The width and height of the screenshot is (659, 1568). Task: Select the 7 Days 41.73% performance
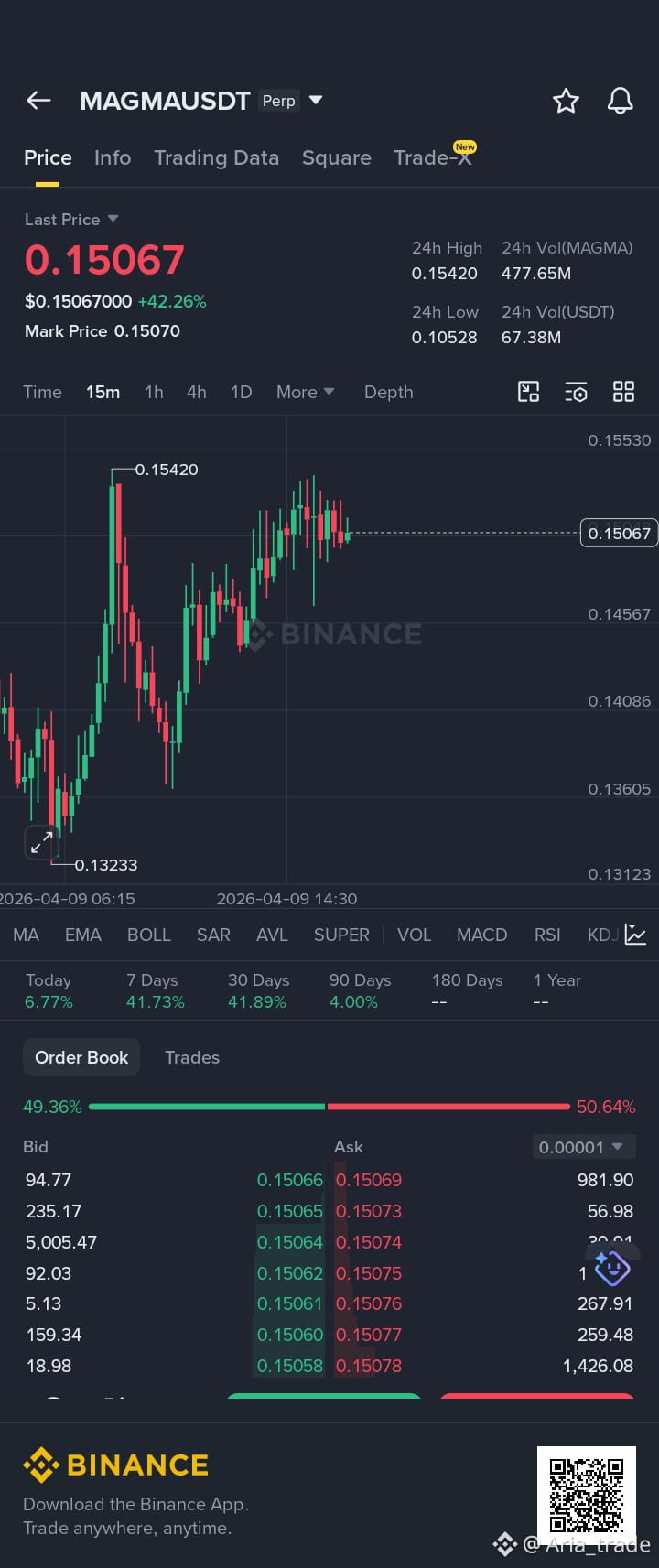(x=156, y=990)
